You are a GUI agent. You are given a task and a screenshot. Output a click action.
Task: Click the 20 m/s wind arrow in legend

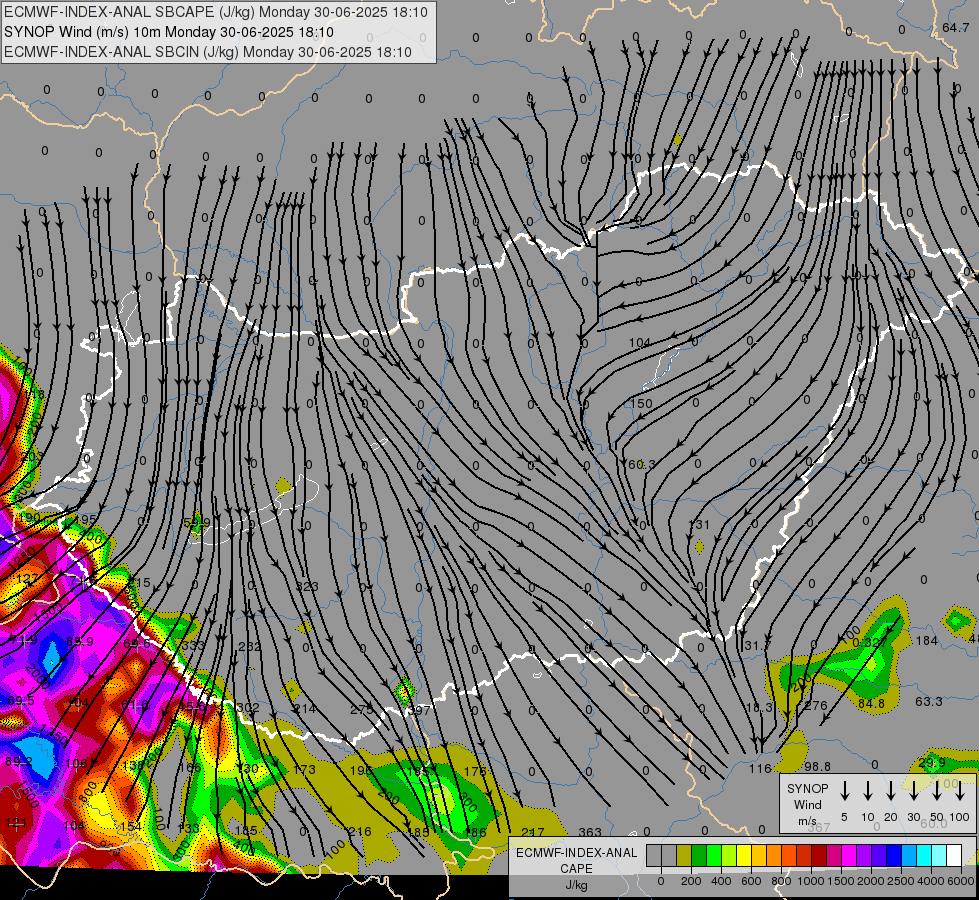pyautogui.click(x=891, y=790)
